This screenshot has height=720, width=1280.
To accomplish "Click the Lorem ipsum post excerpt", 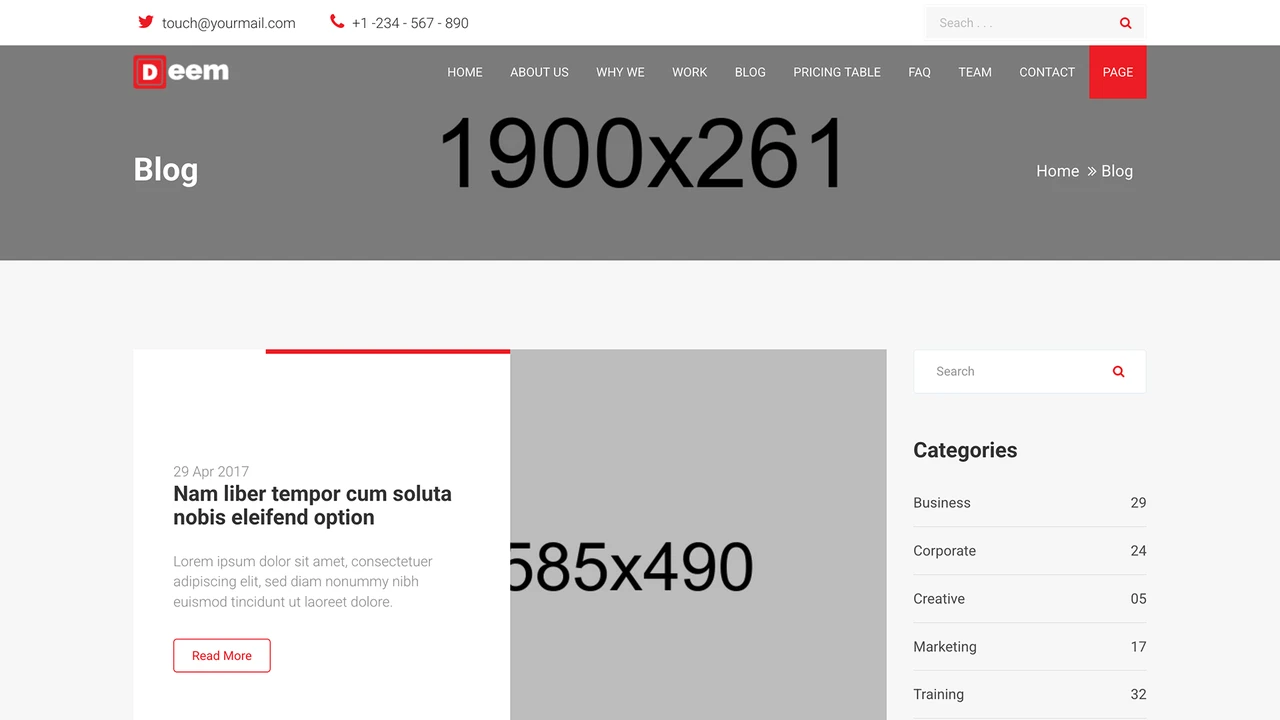I will 303,582.
